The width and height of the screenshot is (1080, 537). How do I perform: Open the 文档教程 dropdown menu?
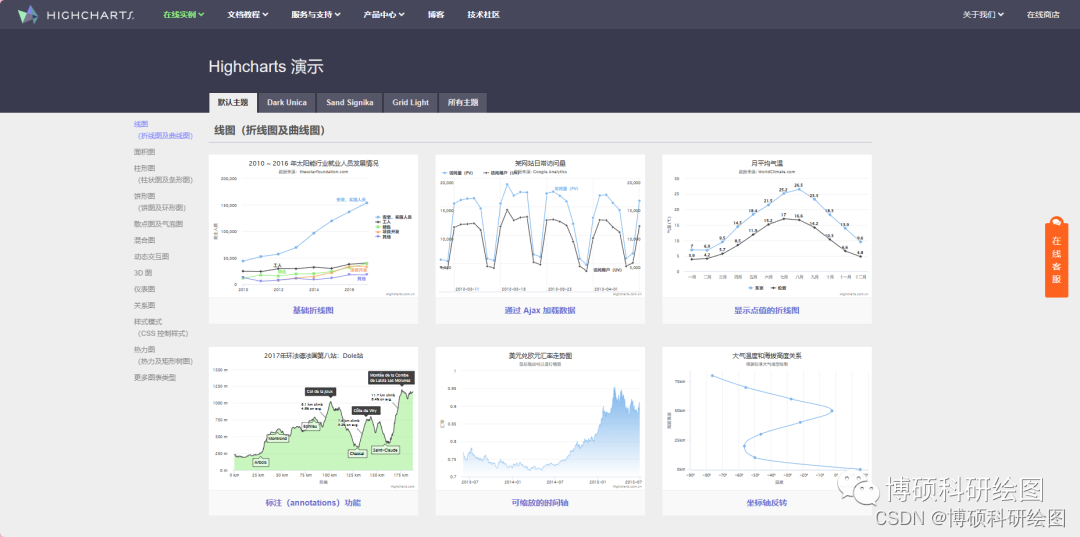[248, 14]
